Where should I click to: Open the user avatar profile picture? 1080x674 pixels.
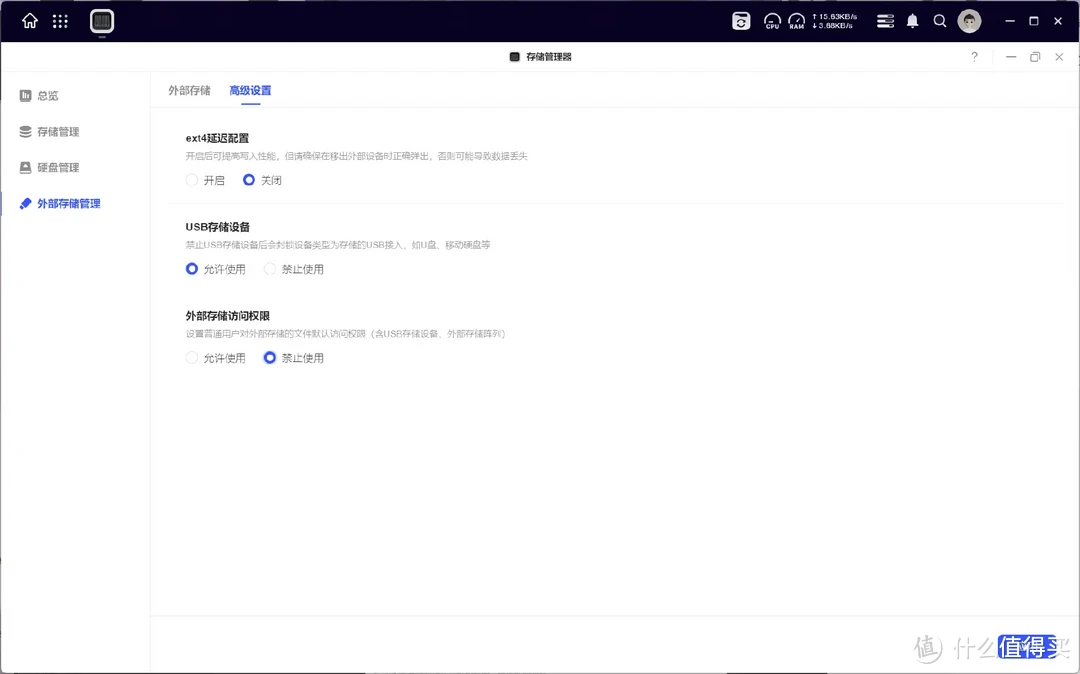pos(968,20)
